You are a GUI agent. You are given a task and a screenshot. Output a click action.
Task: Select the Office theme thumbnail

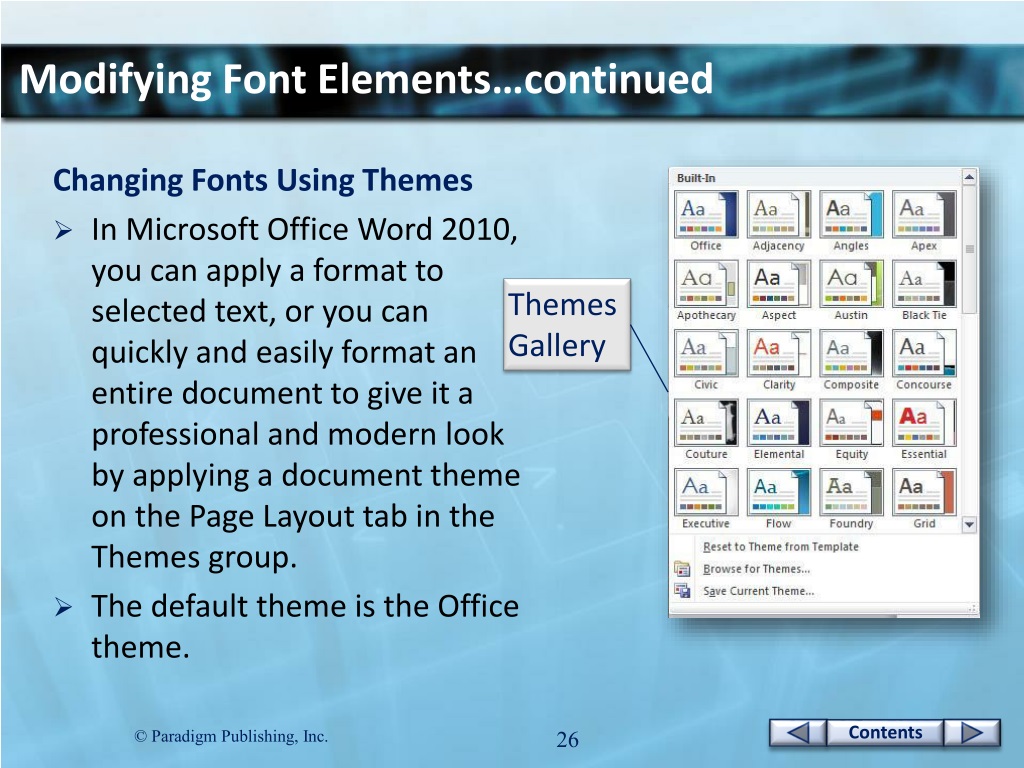pyautogui.click(x=706, y=214)
